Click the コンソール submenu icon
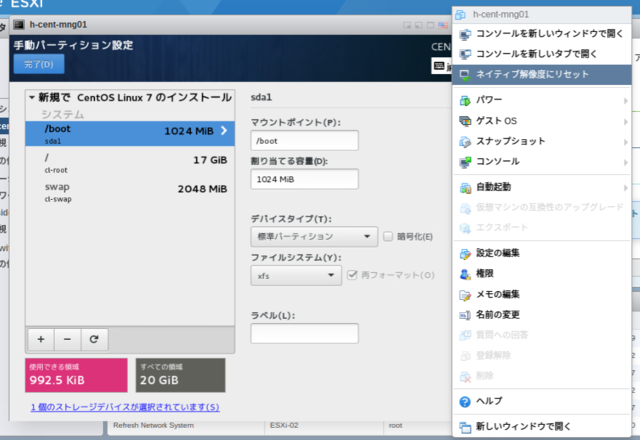The height and width of the screenshot is (440, 640). point(465,162)
